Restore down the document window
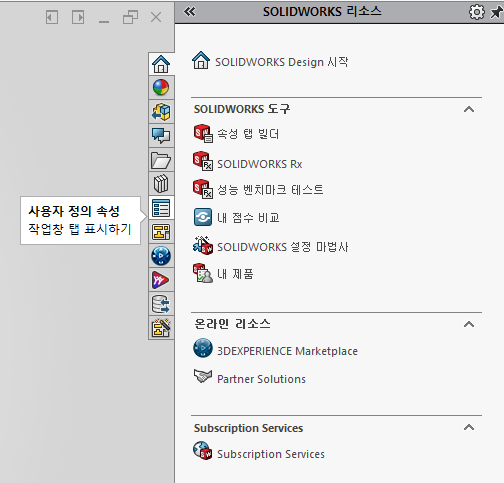504x483 pixels. 130,17
